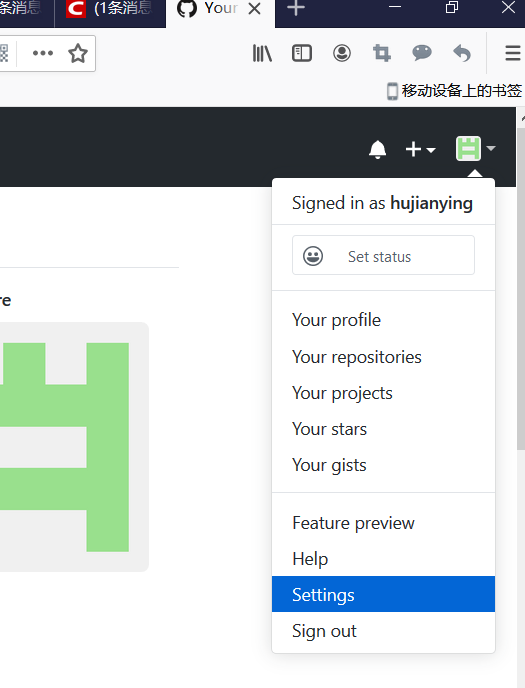Open the Firefox hamburger menu
This screenshot has height=688, width=525.
[512, 54]
